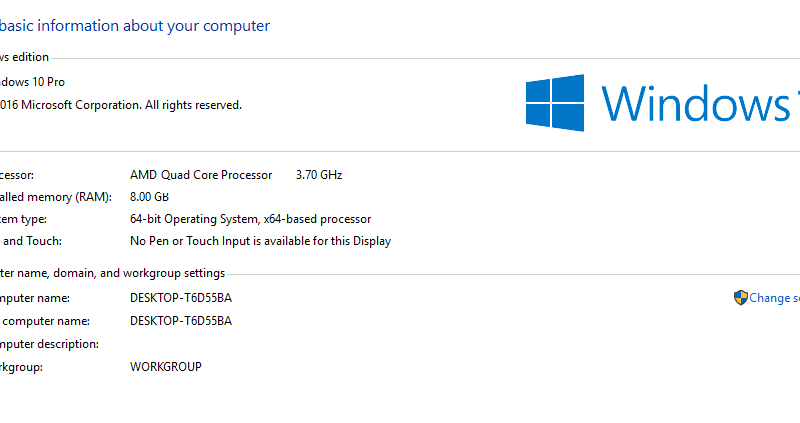The width and height of the screenshot is (800, 423).
Task: Click the large Windows wordmark text
Action: point(700,104)
